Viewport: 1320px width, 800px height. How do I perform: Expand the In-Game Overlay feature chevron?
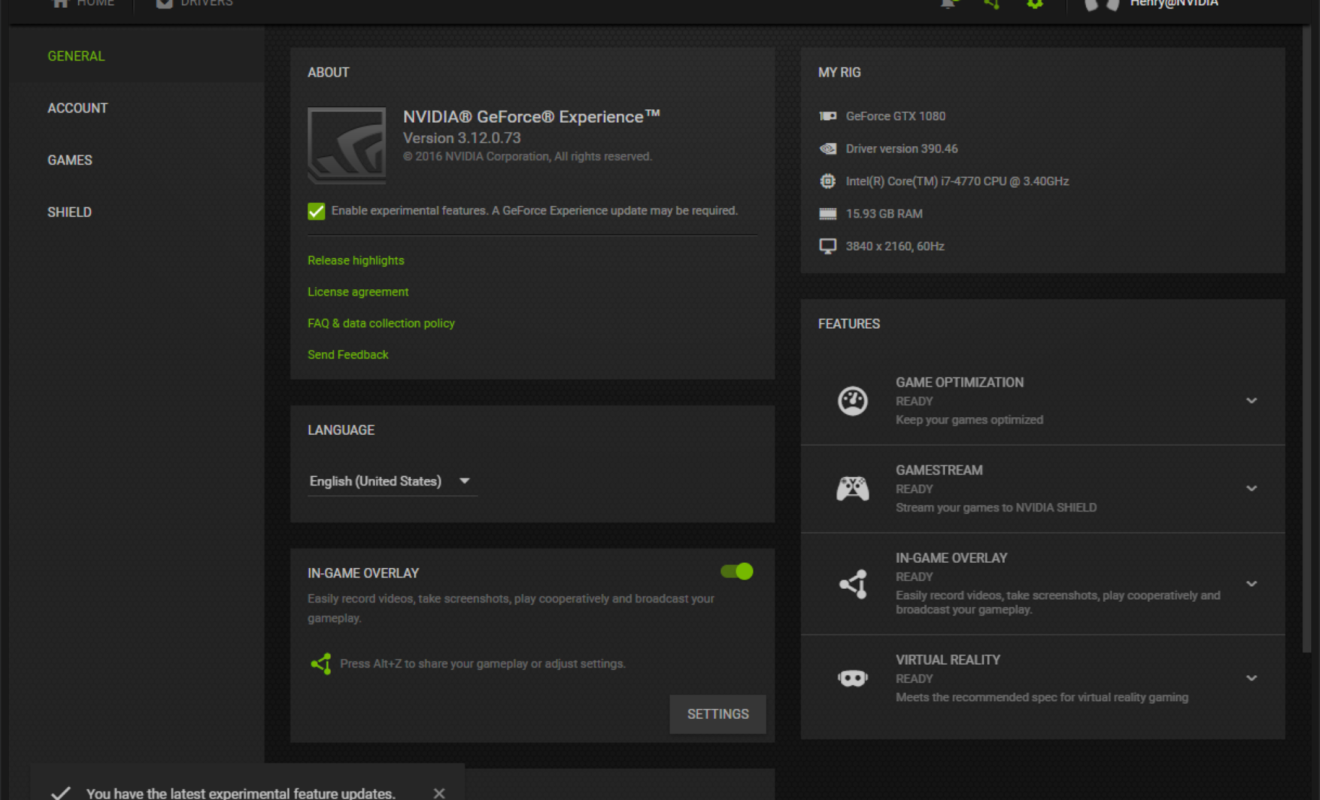coord(1251,584)
